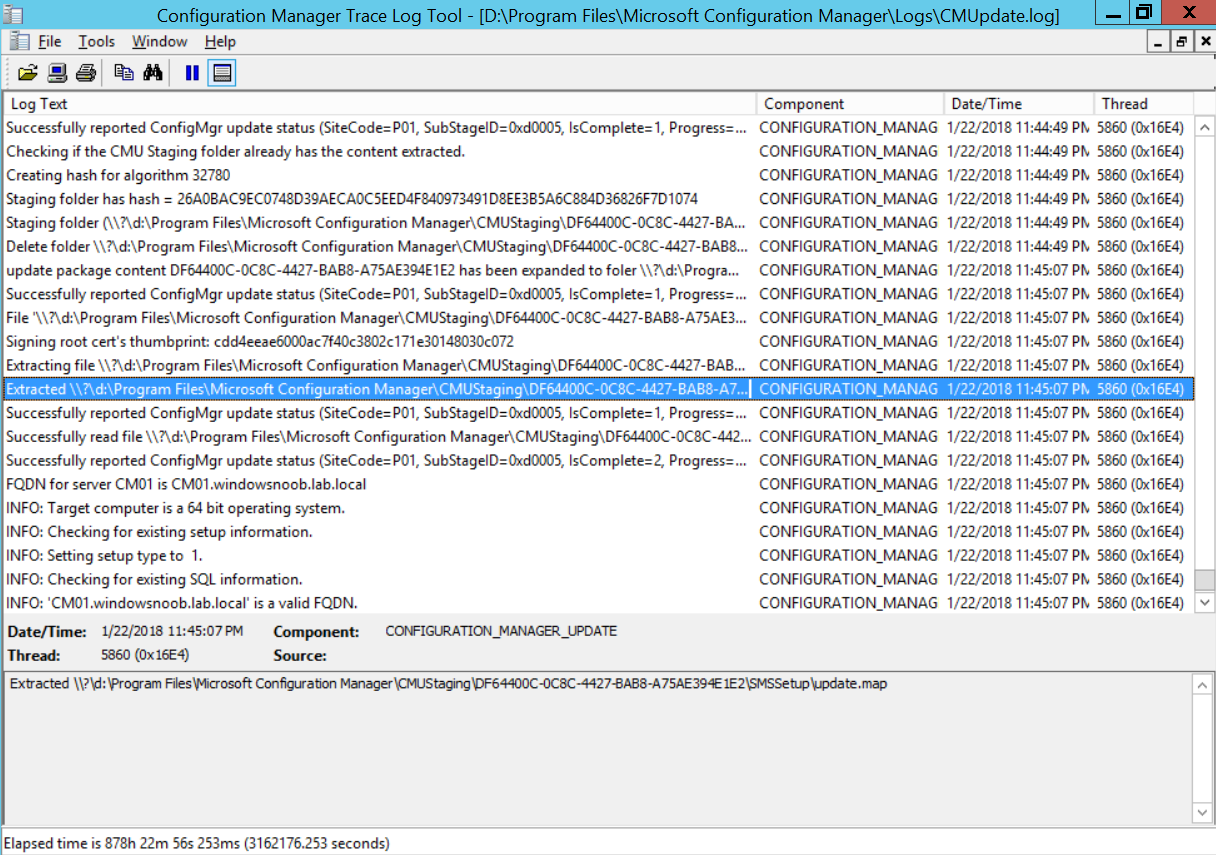This screenshot has width=1216, height=855.
Task: Select the 'Delete folder' log row
Action: [598, 246]
